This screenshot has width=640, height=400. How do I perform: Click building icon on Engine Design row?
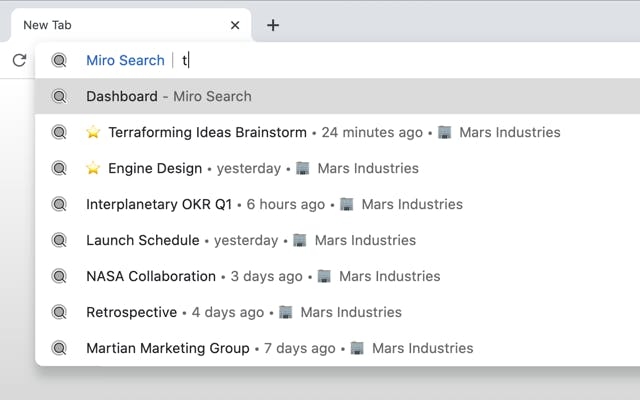click(302, 168)
